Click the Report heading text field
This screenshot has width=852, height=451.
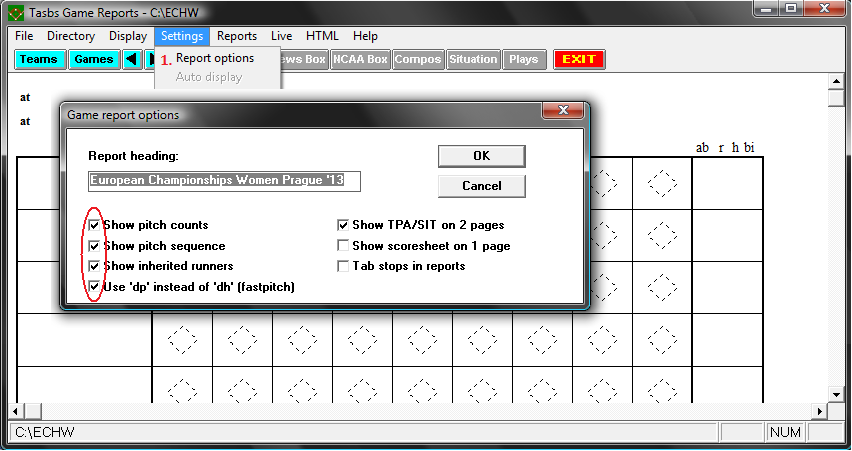tap(224, 181)
